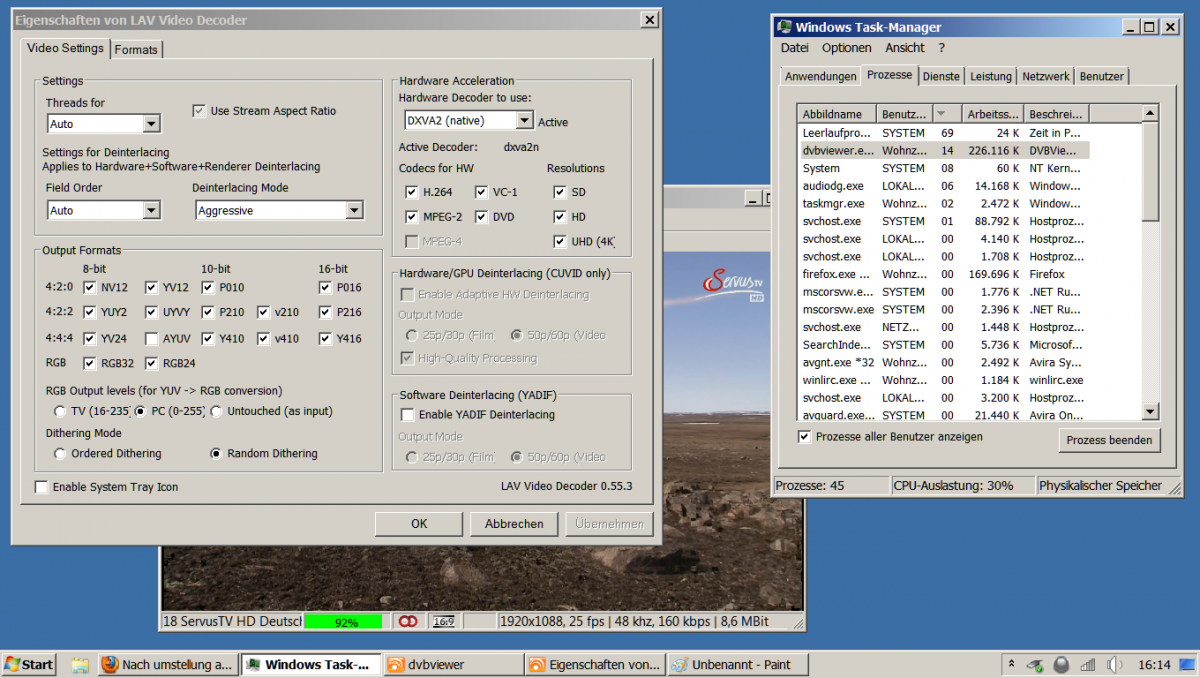The width and height of the screenshot is (1200, 678).
Task: Open the Leistung tab in Task-Manager
Action: click(990, 76)
